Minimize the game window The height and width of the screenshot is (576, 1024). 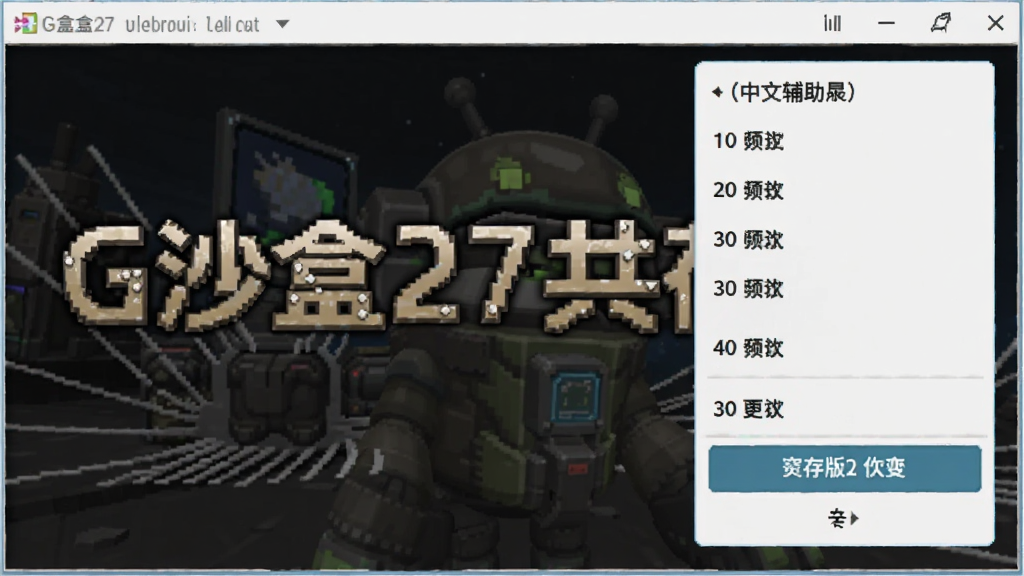pyautogui.click(x=886, y=24)
